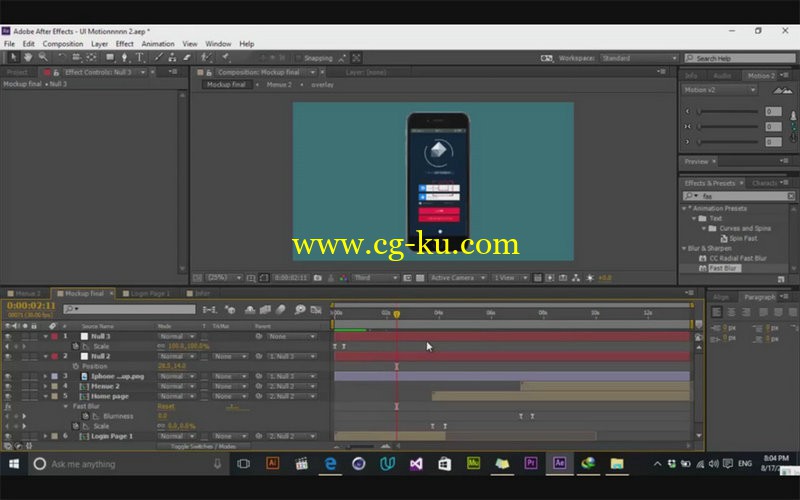This screenshot has width=800, height=500.
Task: Expand the Menue 2 layer
Action: coord(45,386)
